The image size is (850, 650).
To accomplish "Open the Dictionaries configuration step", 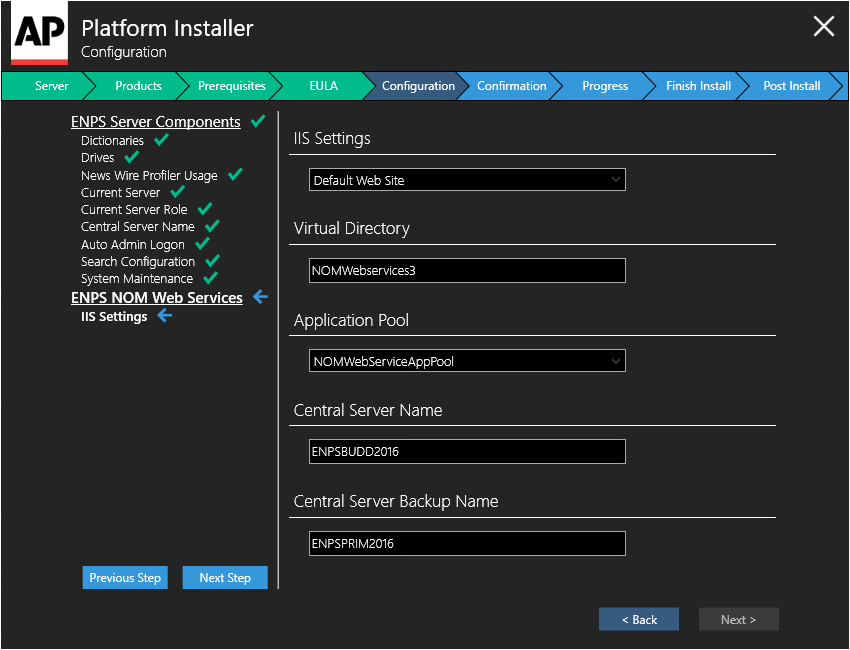I will coord(112,140).
